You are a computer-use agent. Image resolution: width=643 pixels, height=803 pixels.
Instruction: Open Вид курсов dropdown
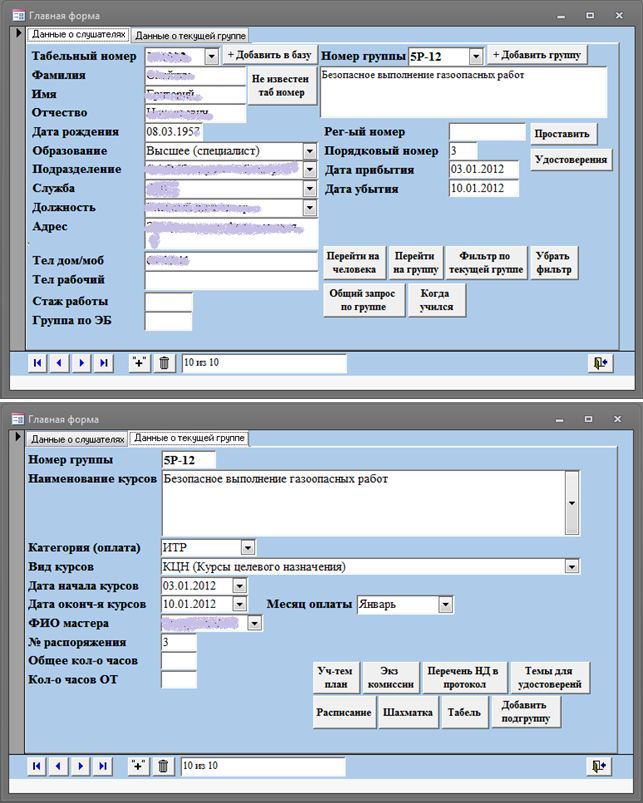click(x=572, y=566)
